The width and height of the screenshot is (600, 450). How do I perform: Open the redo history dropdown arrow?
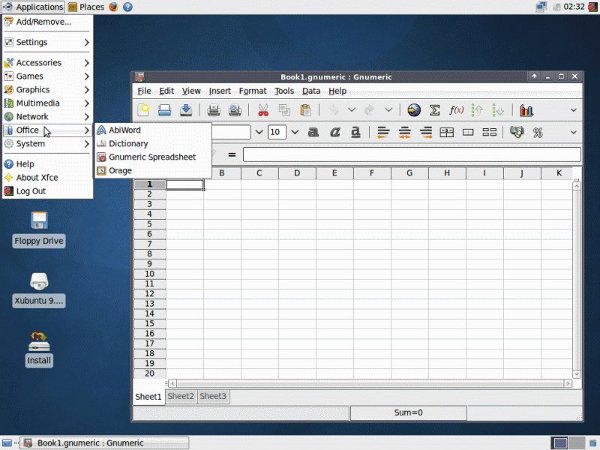(x=388, y=110)
